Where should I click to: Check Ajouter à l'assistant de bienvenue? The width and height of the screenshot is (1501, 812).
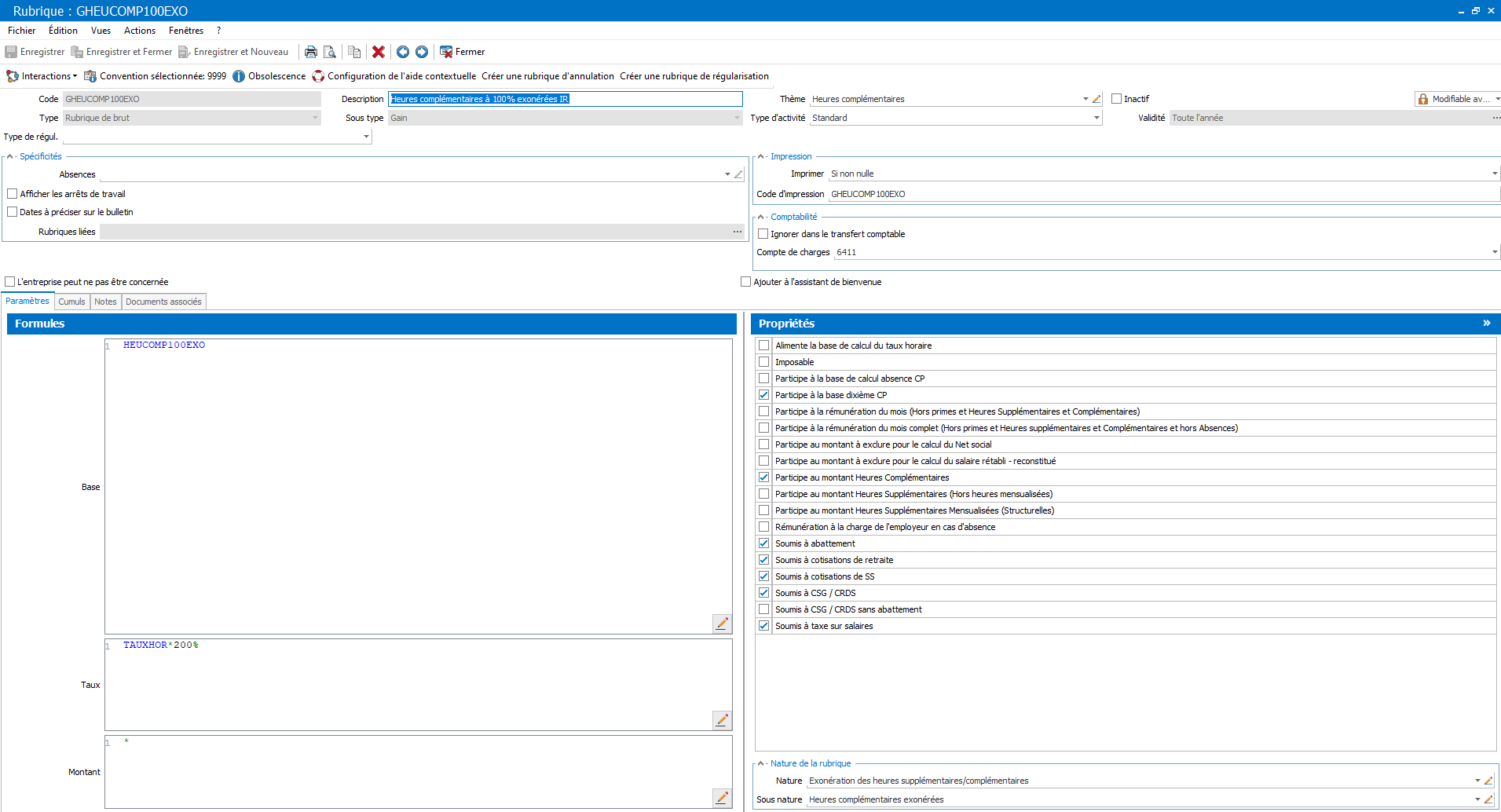point(745,282)
